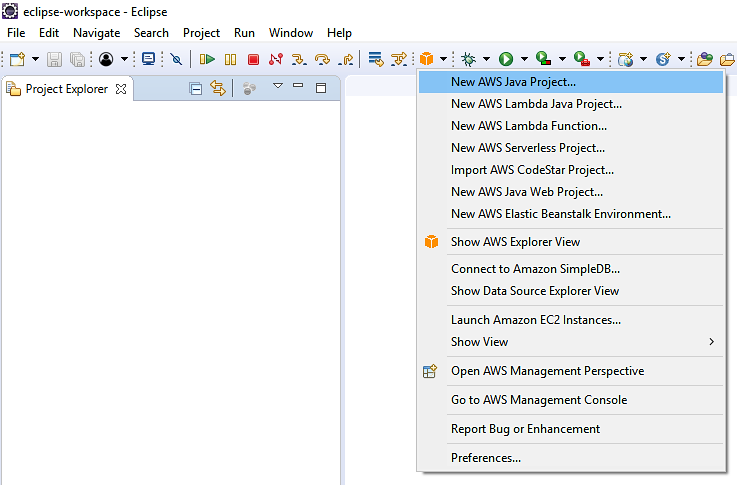Choose New AWS Lambda Java Project...

[x=571, y=104]
